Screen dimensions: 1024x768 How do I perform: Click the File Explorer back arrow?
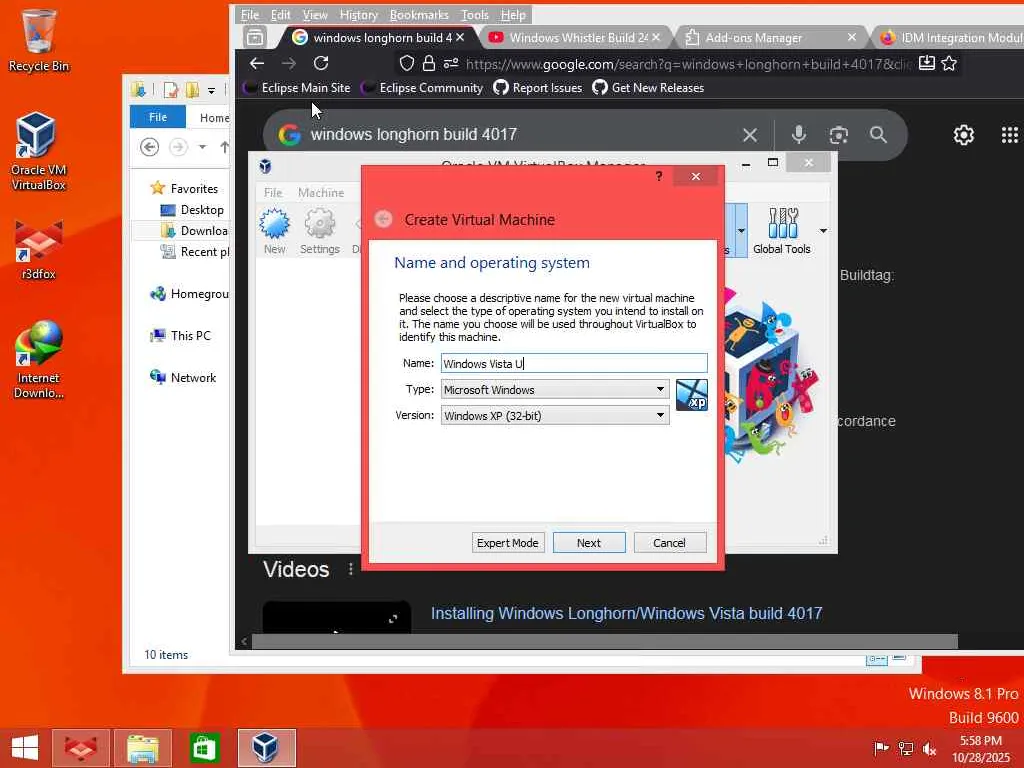150,147
